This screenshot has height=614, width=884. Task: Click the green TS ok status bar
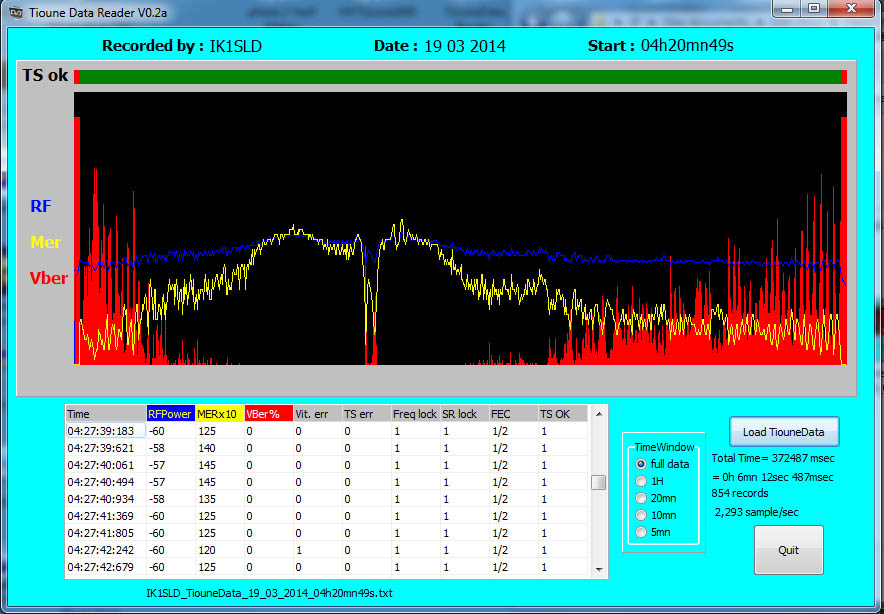tap(458, 77)
